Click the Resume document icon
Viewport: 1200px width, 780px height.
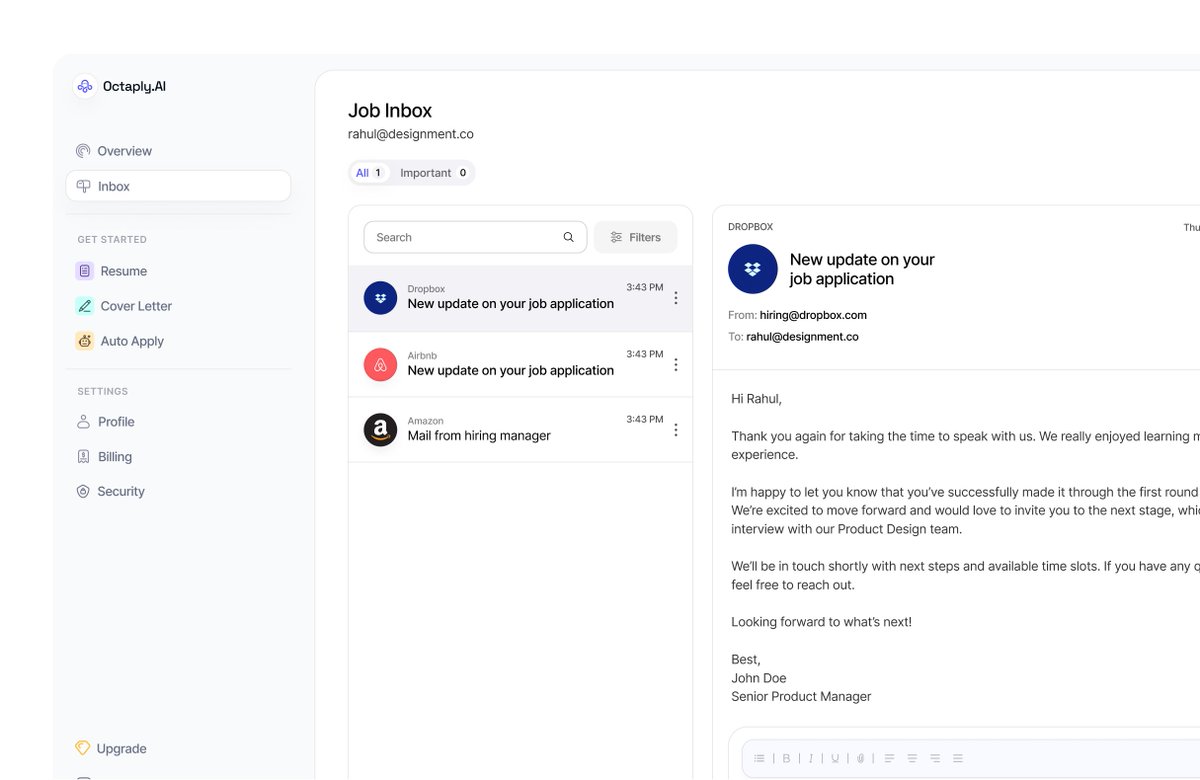coord(85,271)
